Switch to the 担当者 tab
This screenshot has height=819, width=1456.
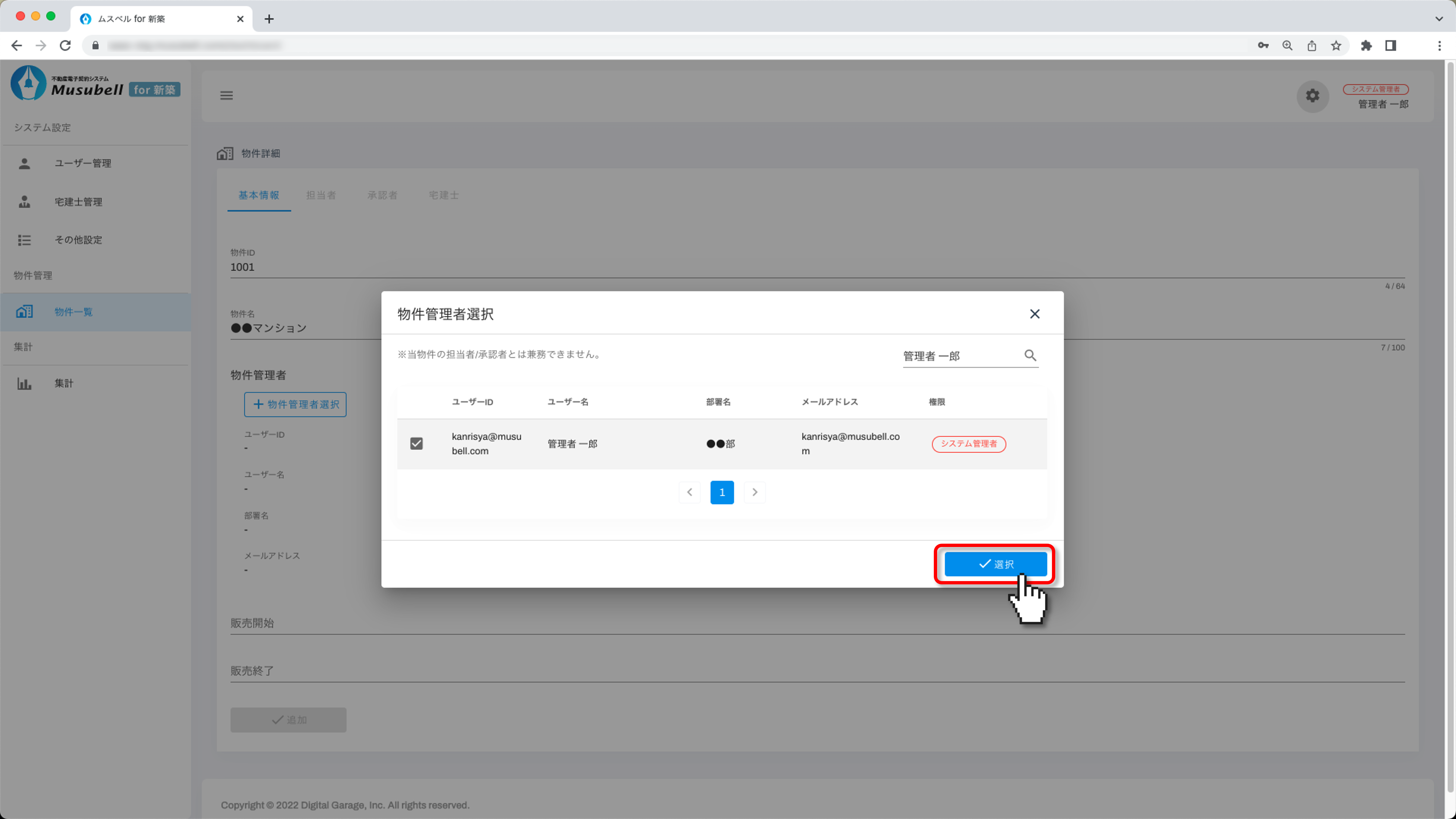[x=320, y=195]
